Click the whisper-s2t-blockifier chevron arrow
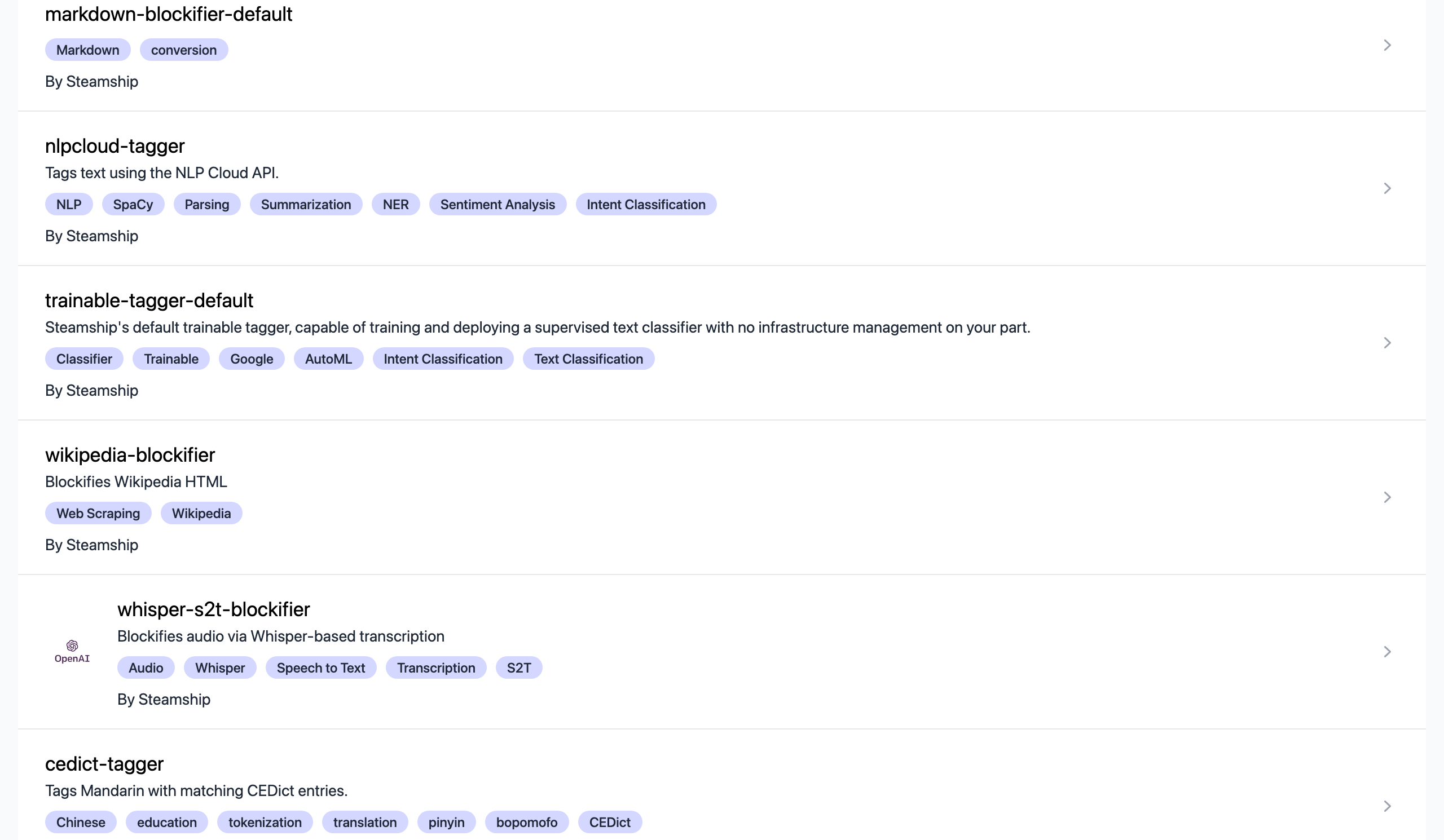The width and height of the screenshot is (1444, 840). [1386, 652]
